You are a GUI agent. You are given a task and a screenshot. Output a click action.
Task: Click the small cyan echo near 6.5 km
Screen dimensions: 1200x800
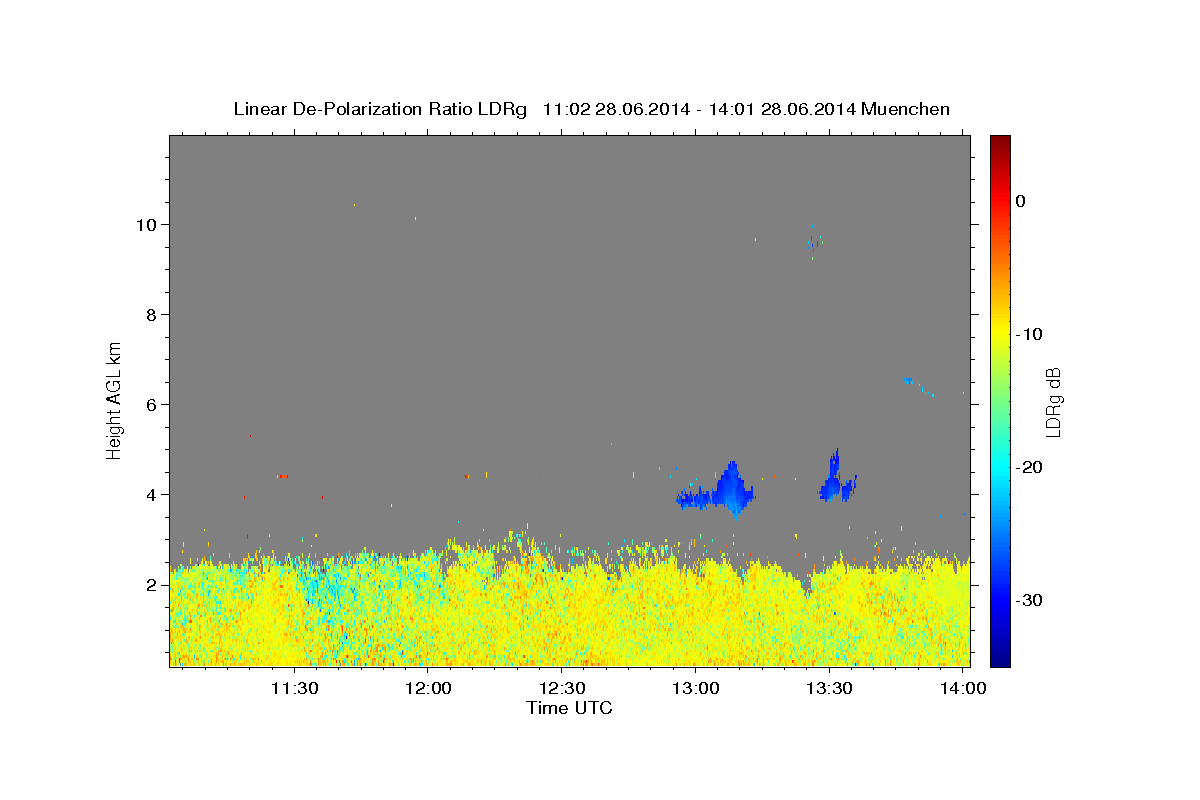(x=908, y=380)
